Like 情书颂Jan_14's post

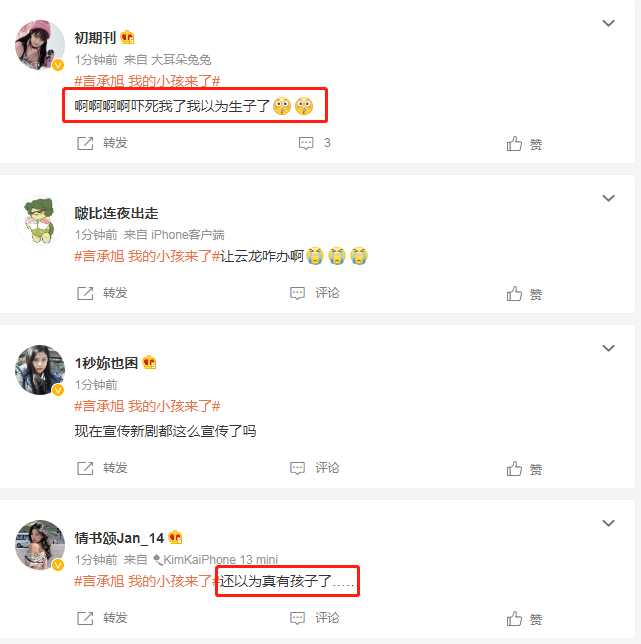tap(524, 619)
